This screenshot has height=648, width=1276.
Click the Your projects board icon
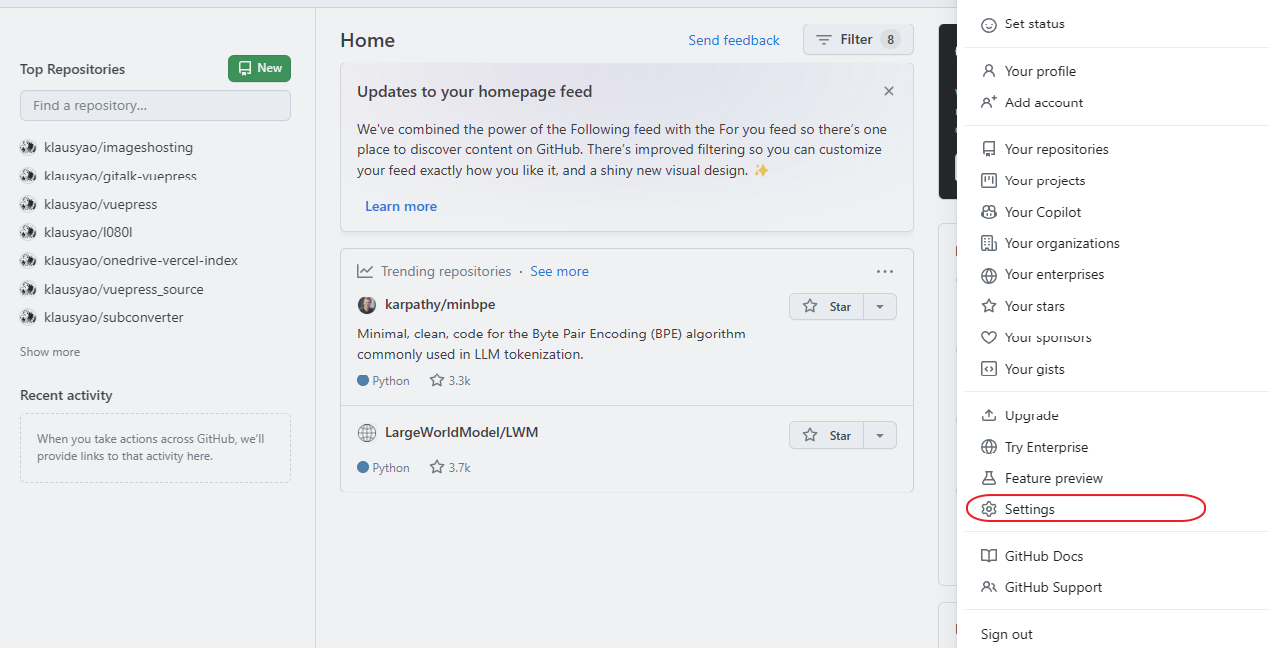point(989,180)
